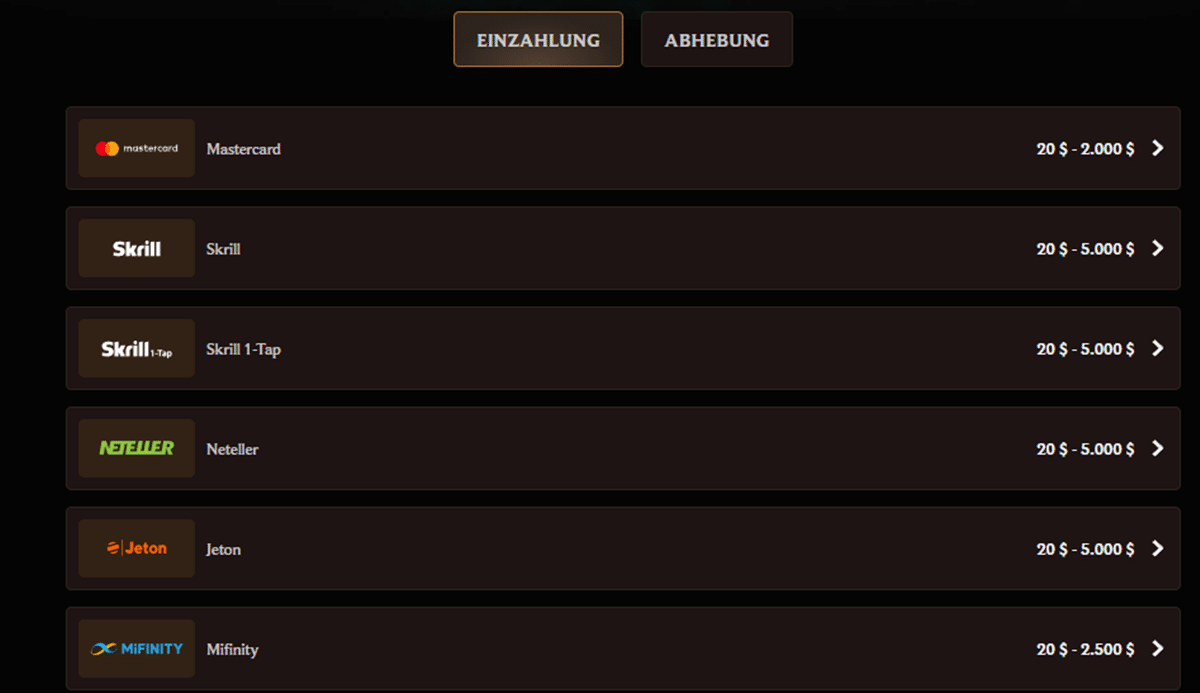
Task: Click the Mifinity 20 $ - 2.500 $ range
Action: click(1084, 648)
